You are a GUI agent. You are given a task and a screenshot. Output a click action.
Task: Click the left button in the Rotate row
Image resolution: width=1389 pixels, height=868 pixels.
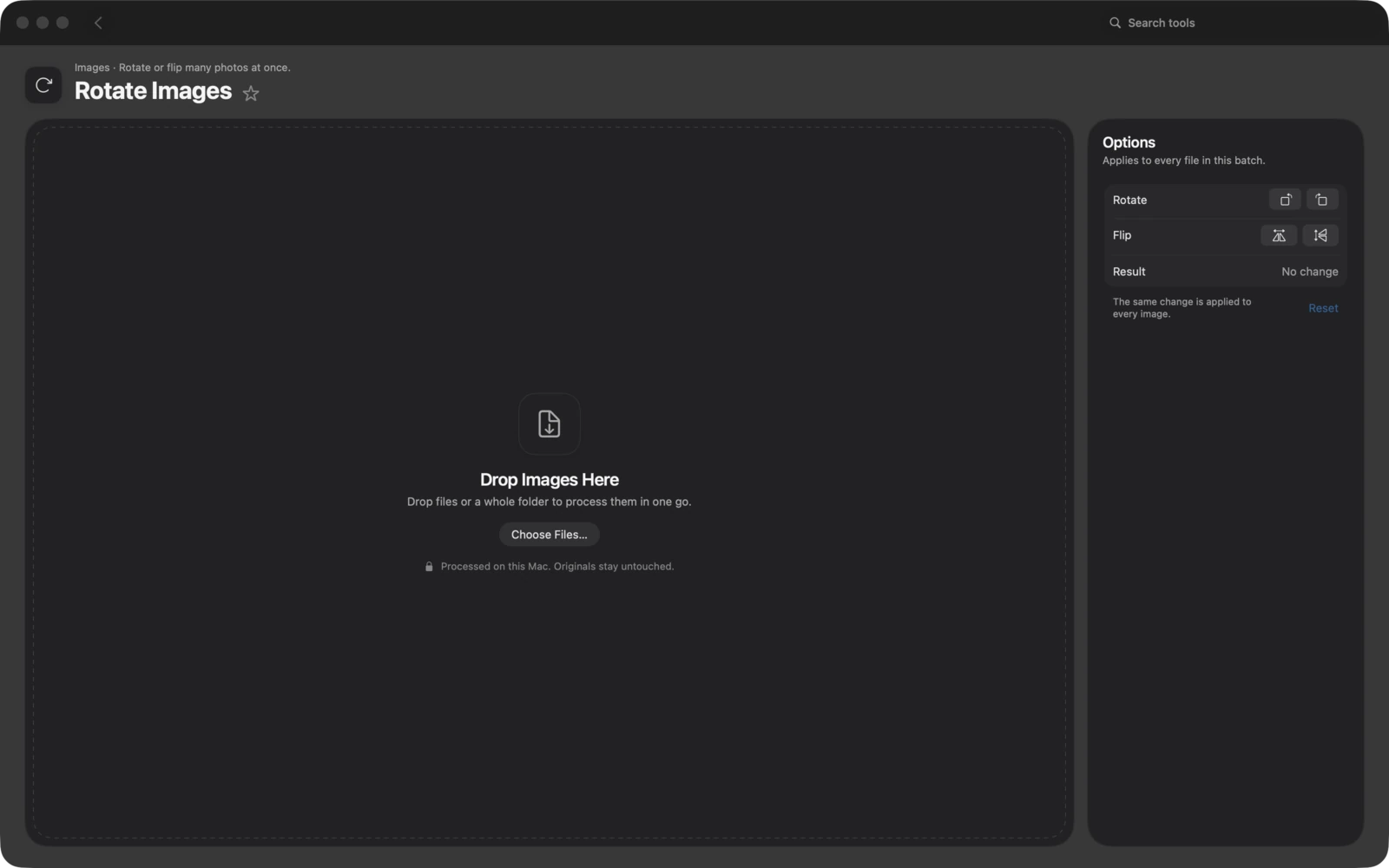click(1285, 200)
